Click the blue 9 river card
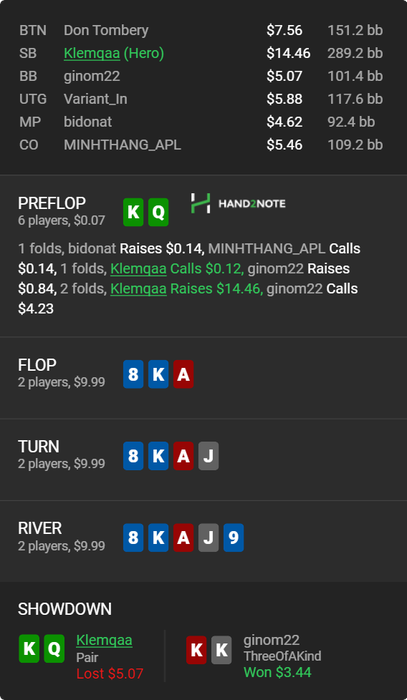The height and width of the screenshot is (700, 407). [233, 538]
